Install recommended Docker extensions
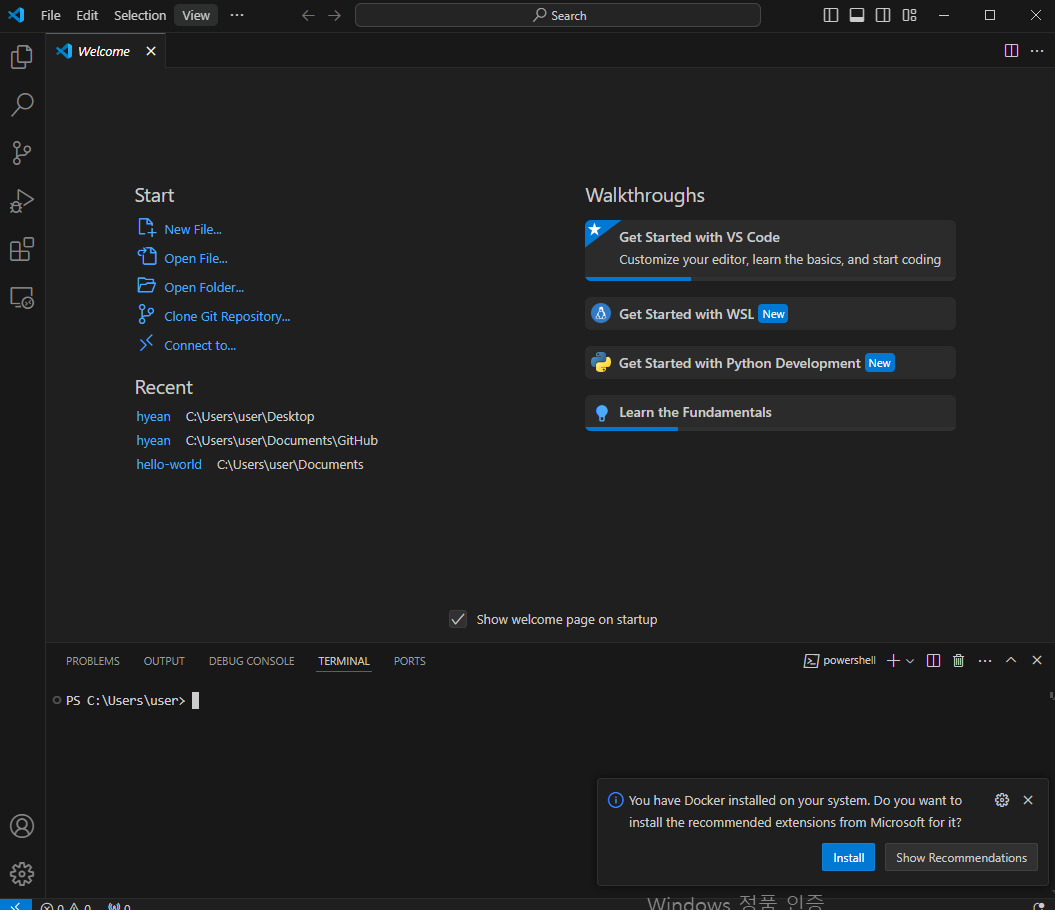1055x910 pixels. click(848, 858)
